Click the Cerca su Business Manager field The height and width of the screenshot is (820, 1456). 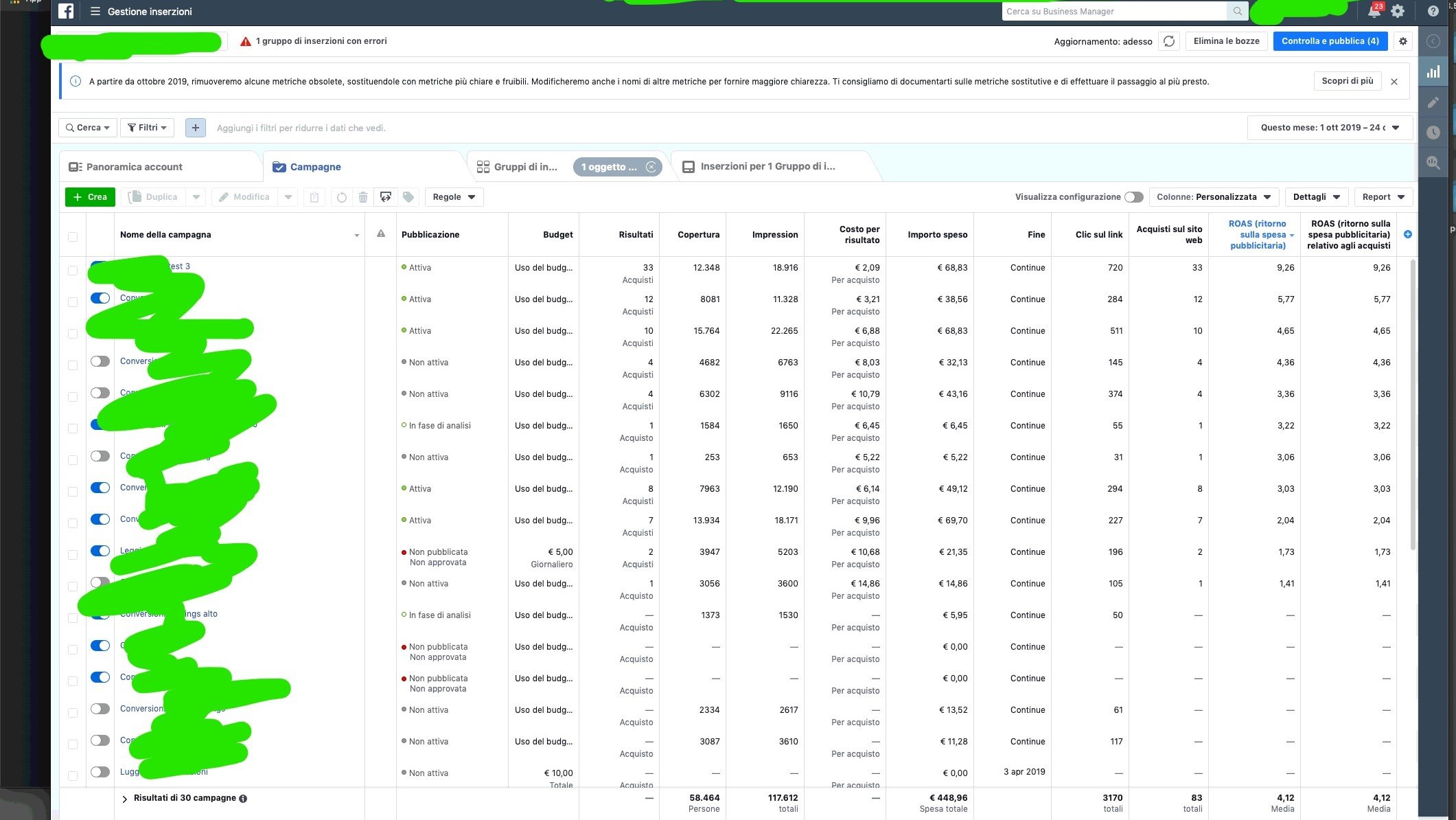[x=1113, y=11]
